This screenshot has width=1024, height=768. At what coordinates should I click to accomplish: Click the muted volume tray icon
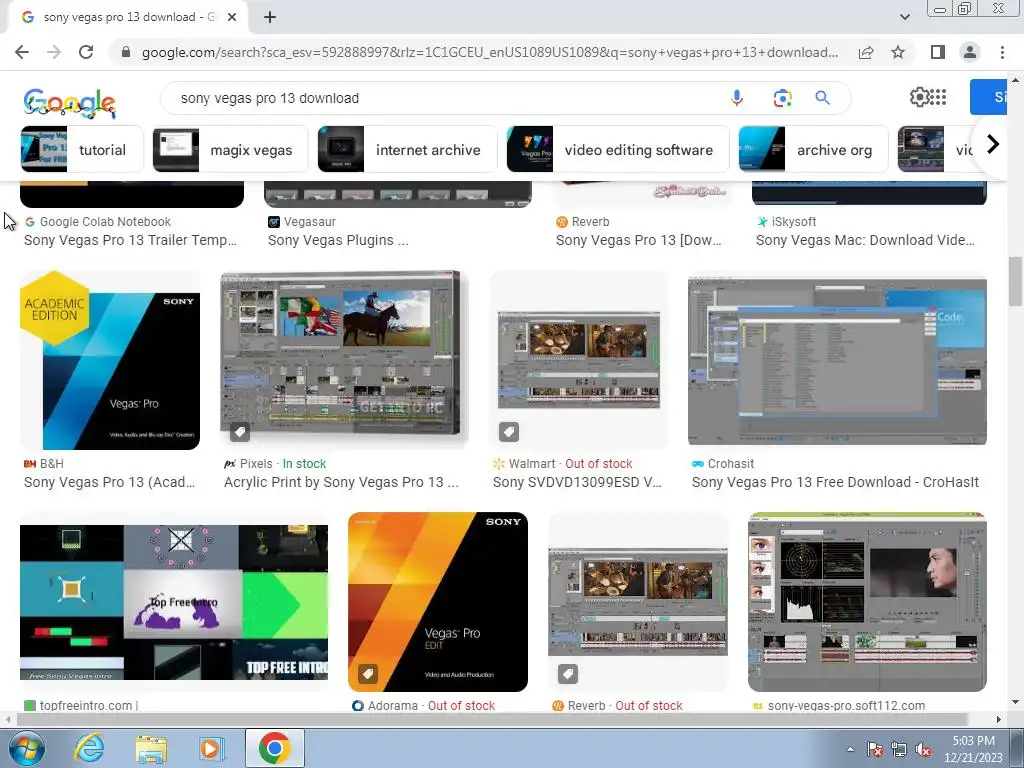923,749
